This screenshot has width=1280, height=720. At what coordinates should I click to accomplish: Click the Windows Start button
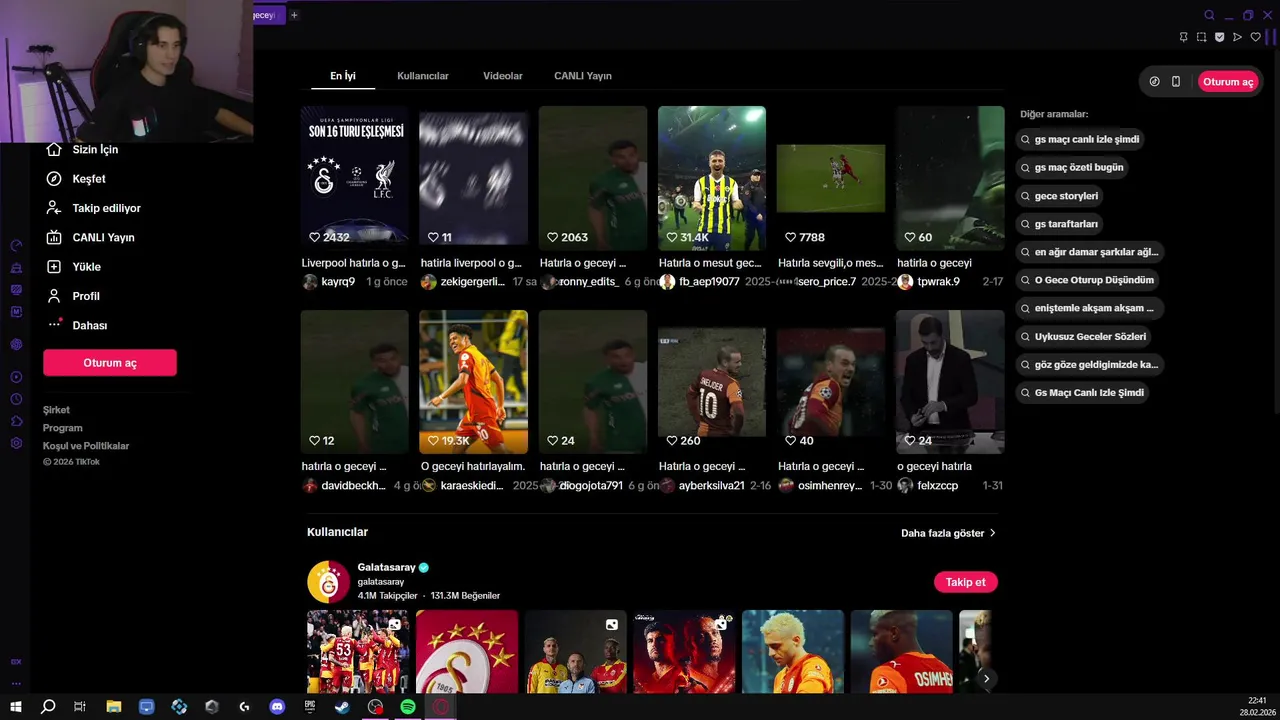pos(15,707)
